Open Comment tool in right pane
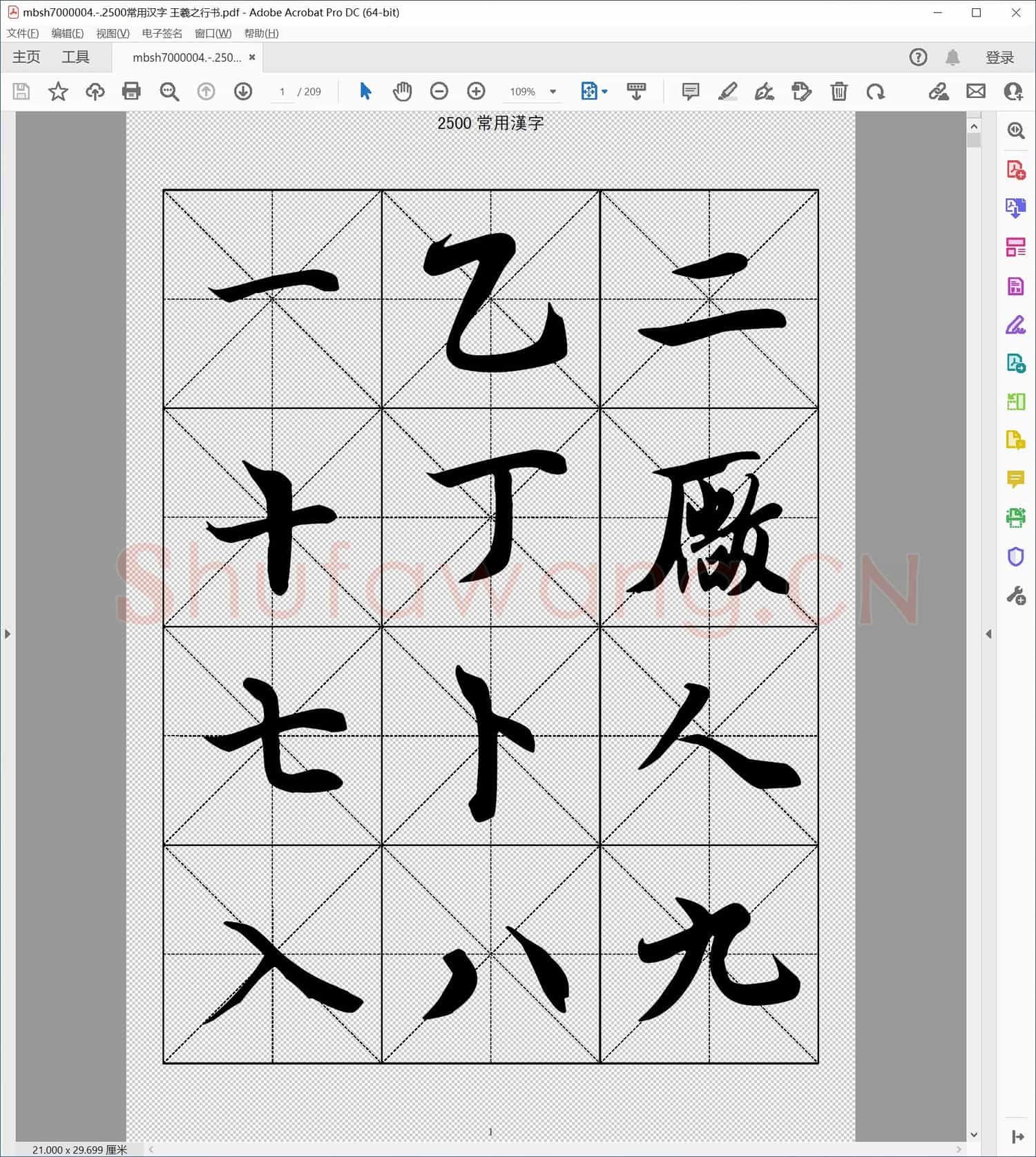The image size is (1036, 1157). pos(1015,479)
